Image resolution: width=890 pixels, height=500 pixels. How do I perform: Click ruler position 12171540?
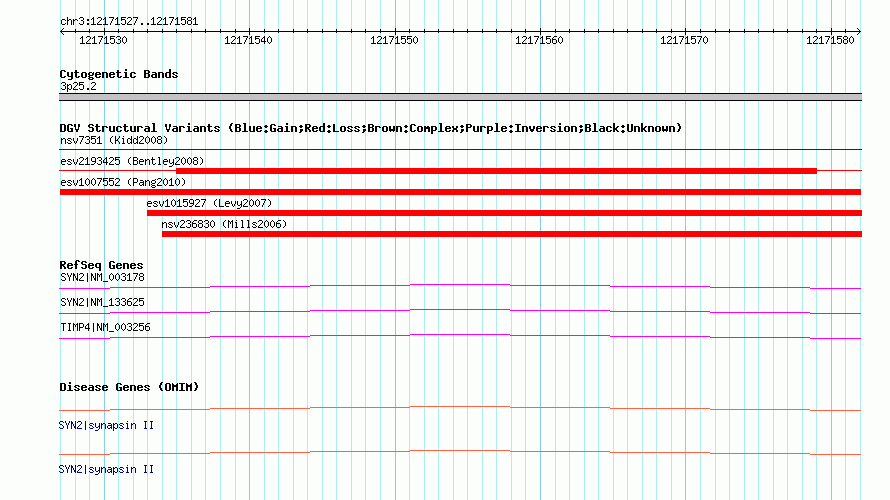(x=248, y=40)
